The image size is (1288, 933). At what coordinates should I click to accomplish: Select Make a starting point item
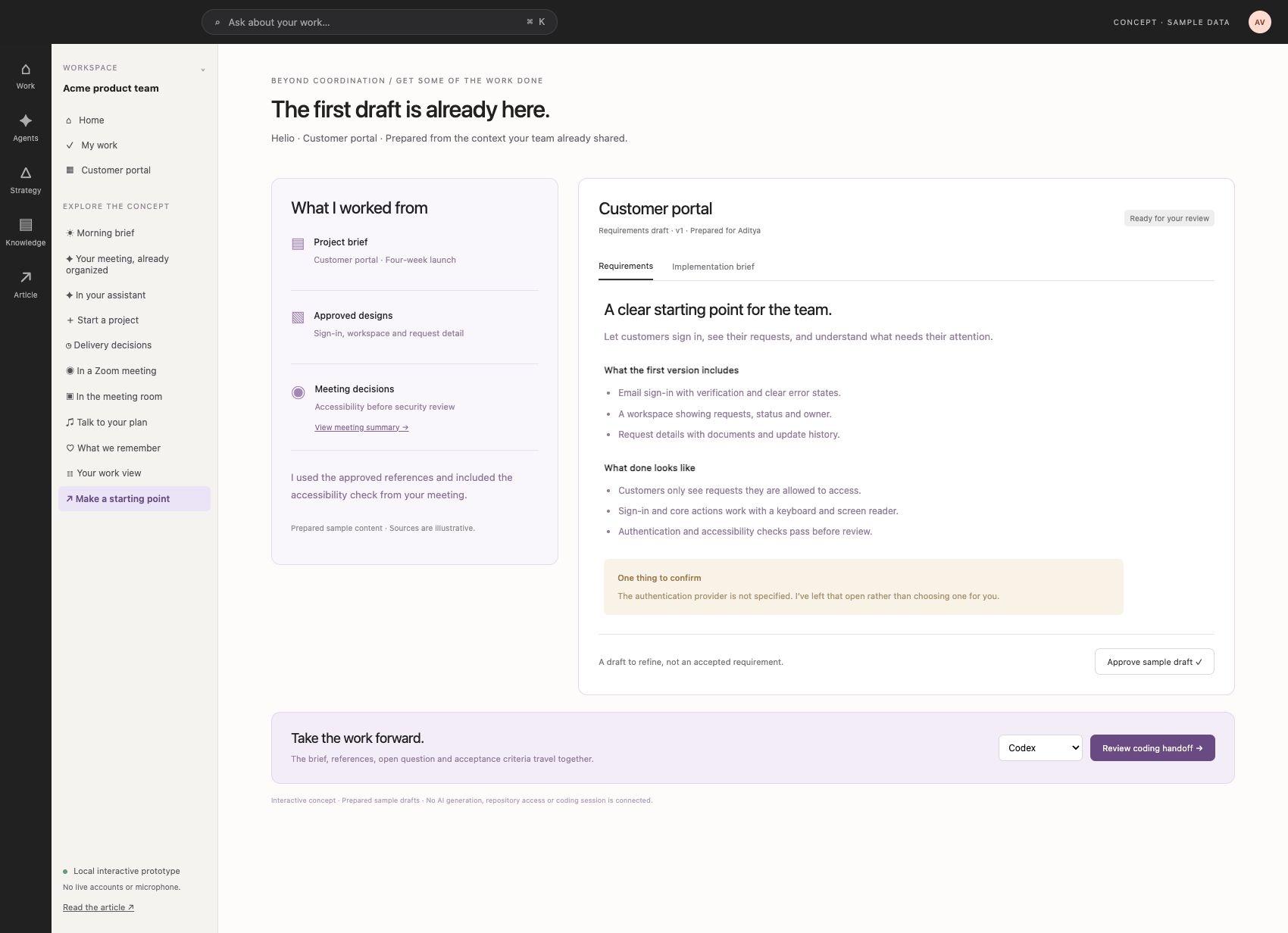point(134,499)
